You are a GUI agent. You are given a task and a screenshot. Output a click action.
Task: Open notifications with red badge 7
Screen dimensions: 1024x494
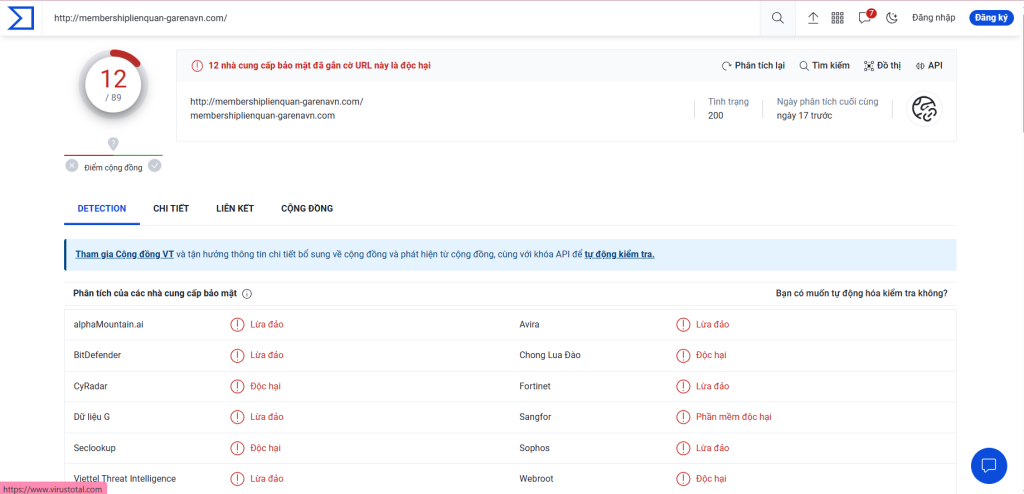[x=866, y=17]
